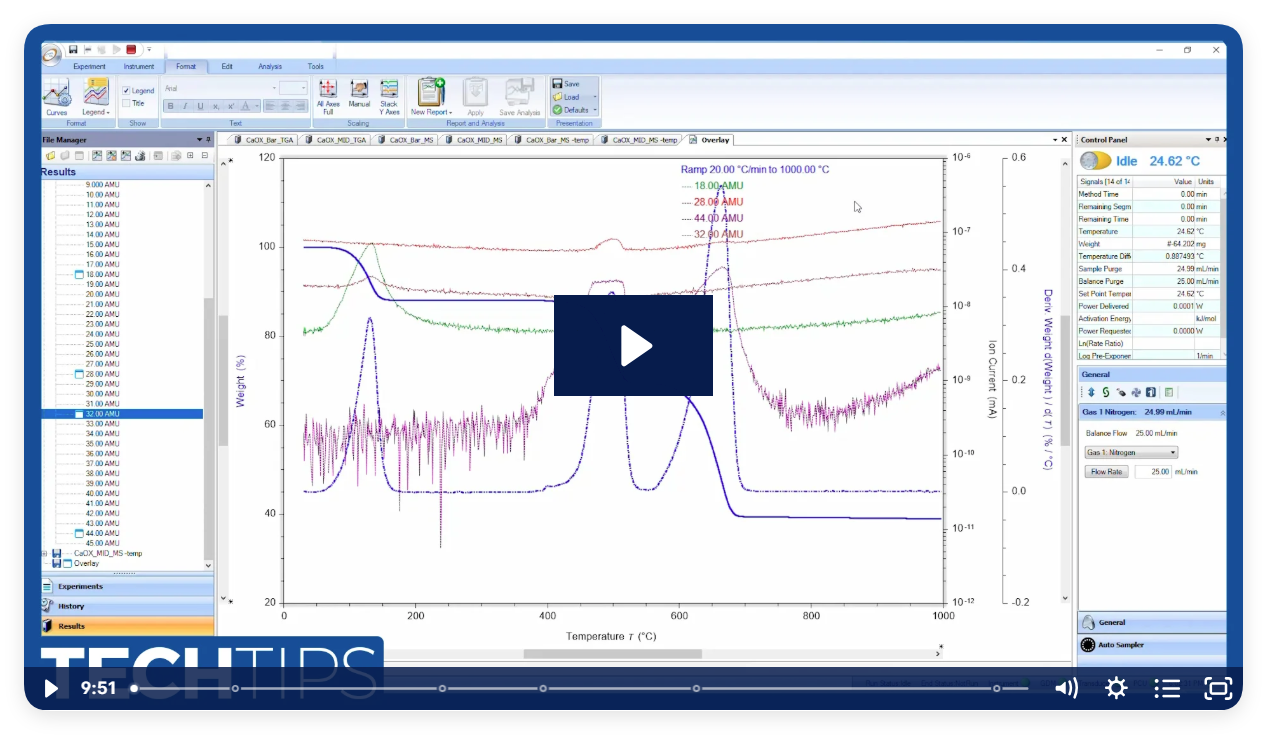Uncheck the Legend checkbox
This screenshot has height=735, width=1267.
(x=126, y=91)
